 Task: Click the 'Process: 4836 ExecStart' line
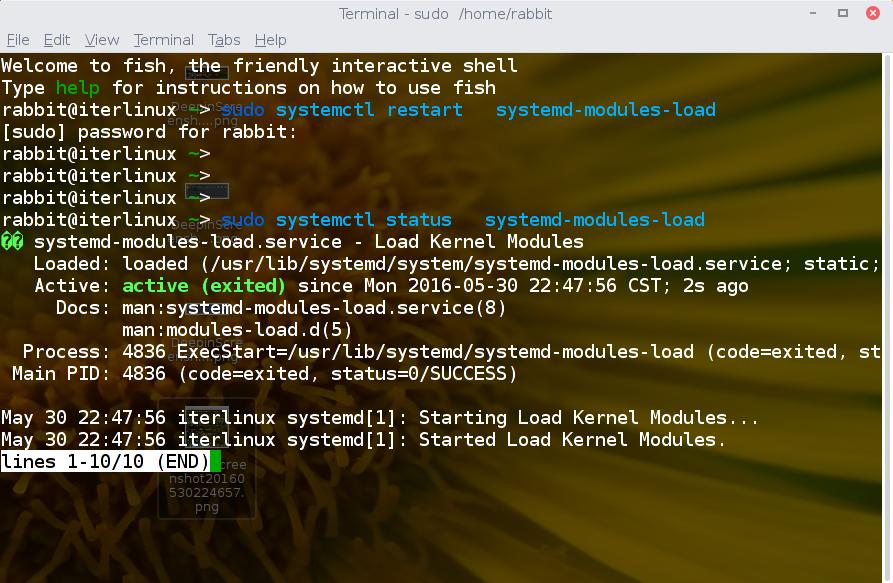[452, 352]
